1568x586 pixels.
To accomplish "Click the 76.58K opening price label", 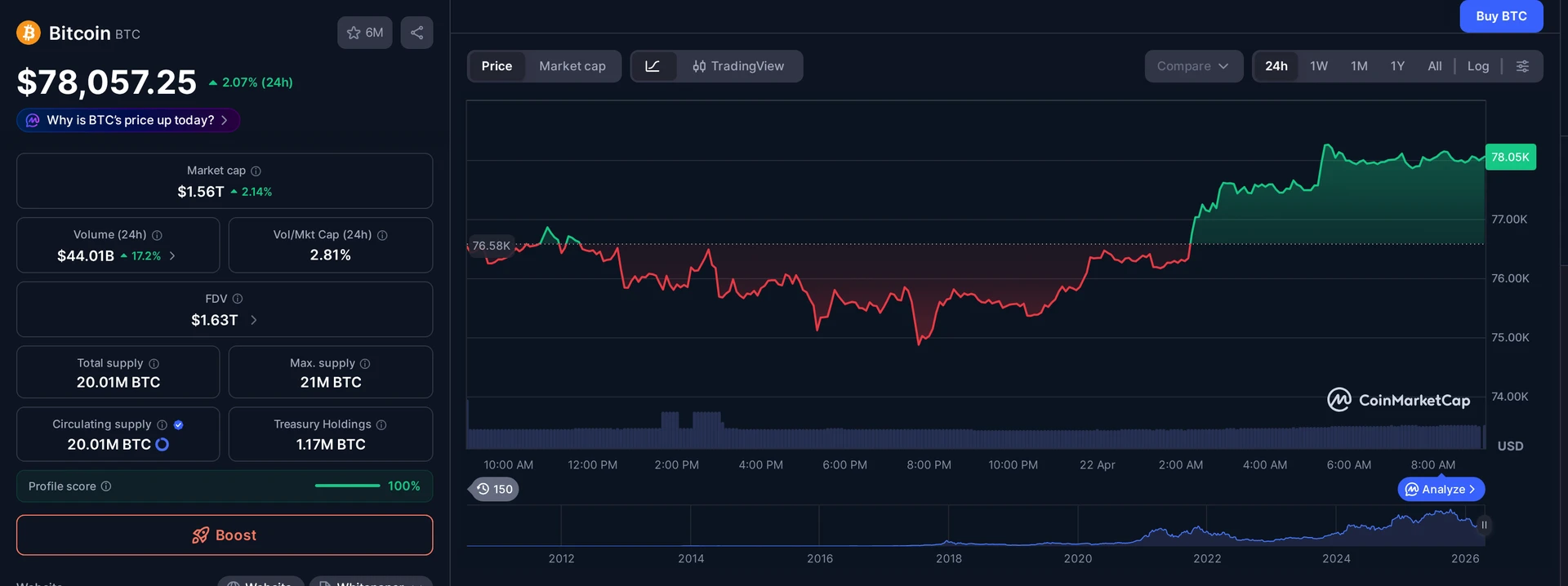I will point(491,246).
